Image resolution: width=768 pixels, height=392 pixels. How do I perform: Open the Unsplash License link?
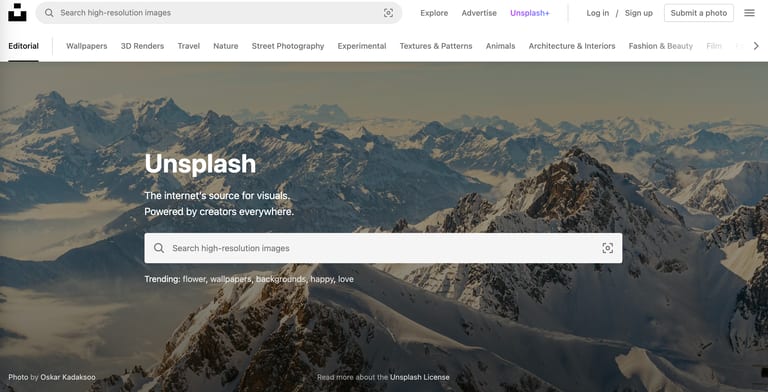coord(420,377)
